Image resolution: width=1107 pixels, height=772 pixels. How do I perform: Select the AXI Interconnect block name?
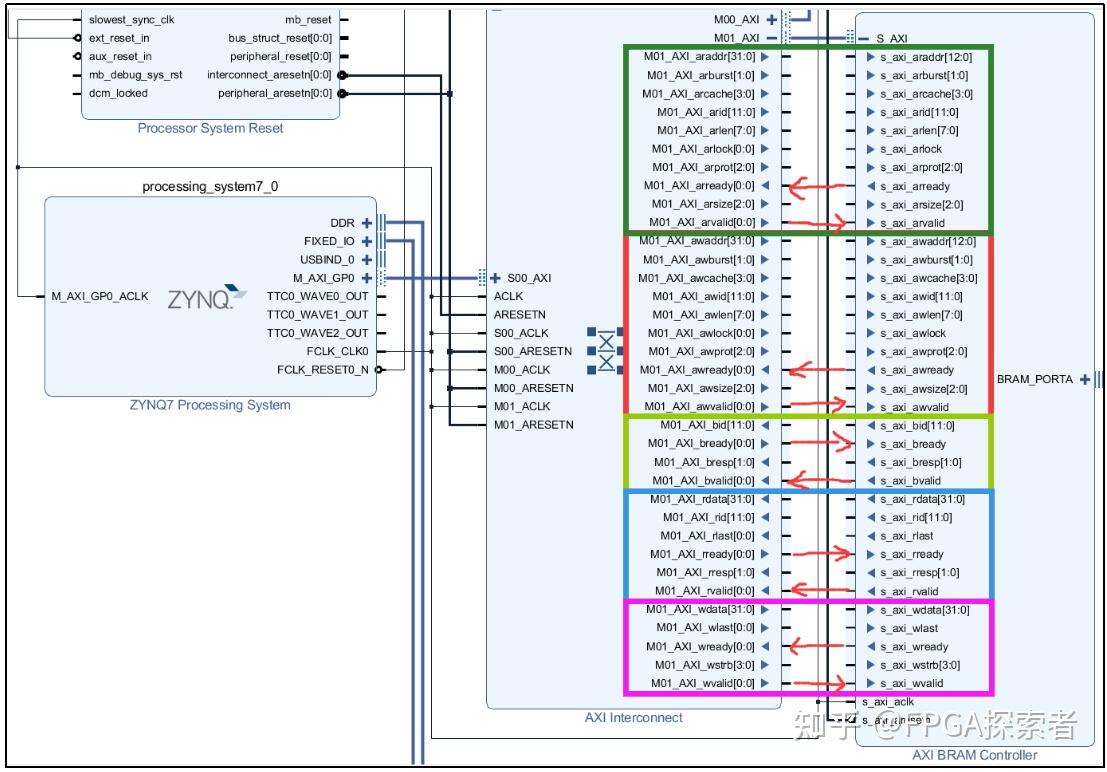pos(634,717)
